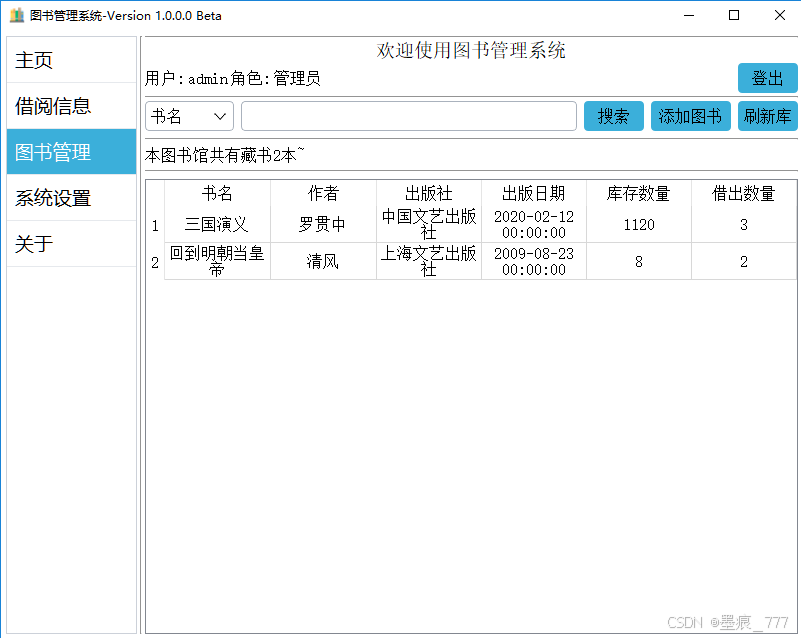Minimize the 图书管理系统 window

tap(689, 15)
